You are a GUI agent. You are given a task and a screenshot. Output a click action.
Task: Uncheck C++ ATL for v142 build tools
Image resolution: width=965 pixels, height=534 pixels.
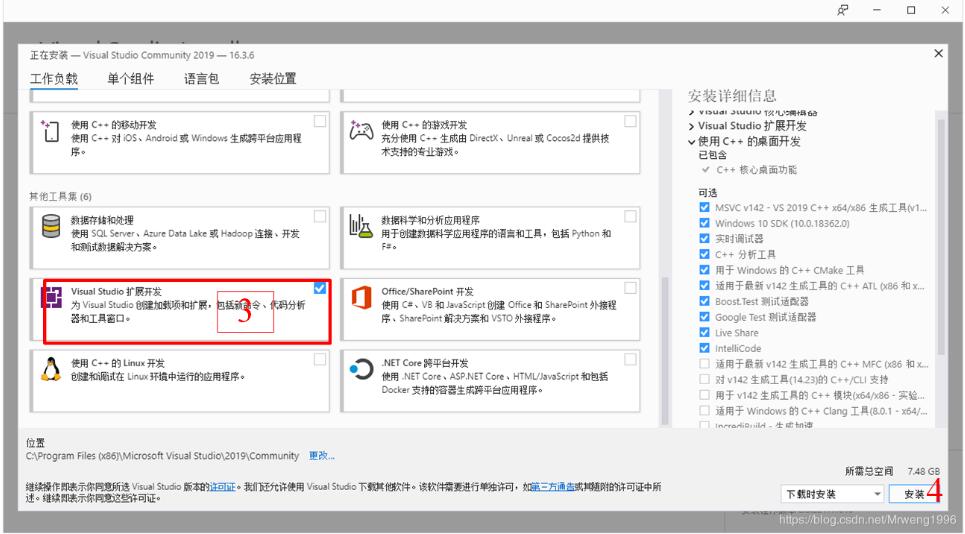(704, 285)
